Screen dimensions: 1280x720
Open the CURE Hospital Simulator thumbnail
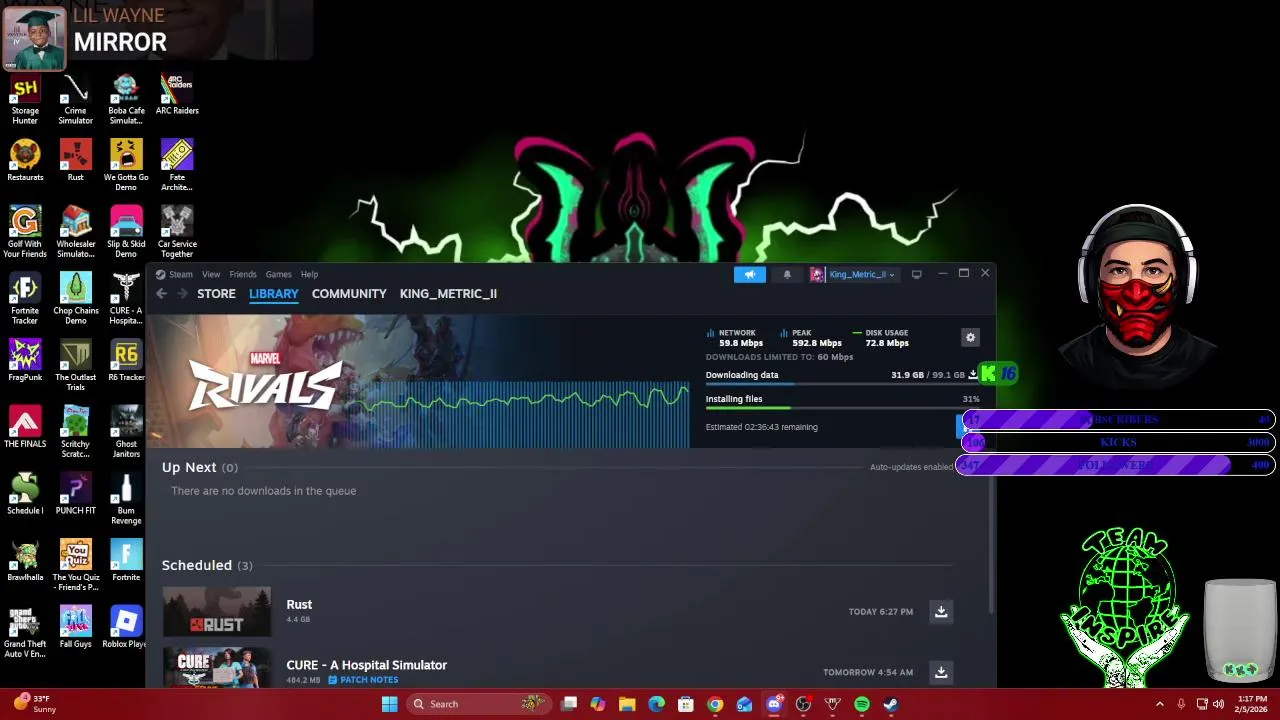click(217, 668)
